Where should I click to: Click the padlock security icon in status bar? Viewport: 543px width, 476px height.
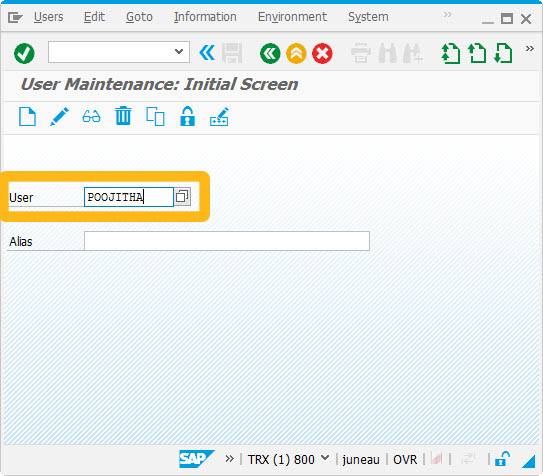pyautogui.click(x=502, y=459)
